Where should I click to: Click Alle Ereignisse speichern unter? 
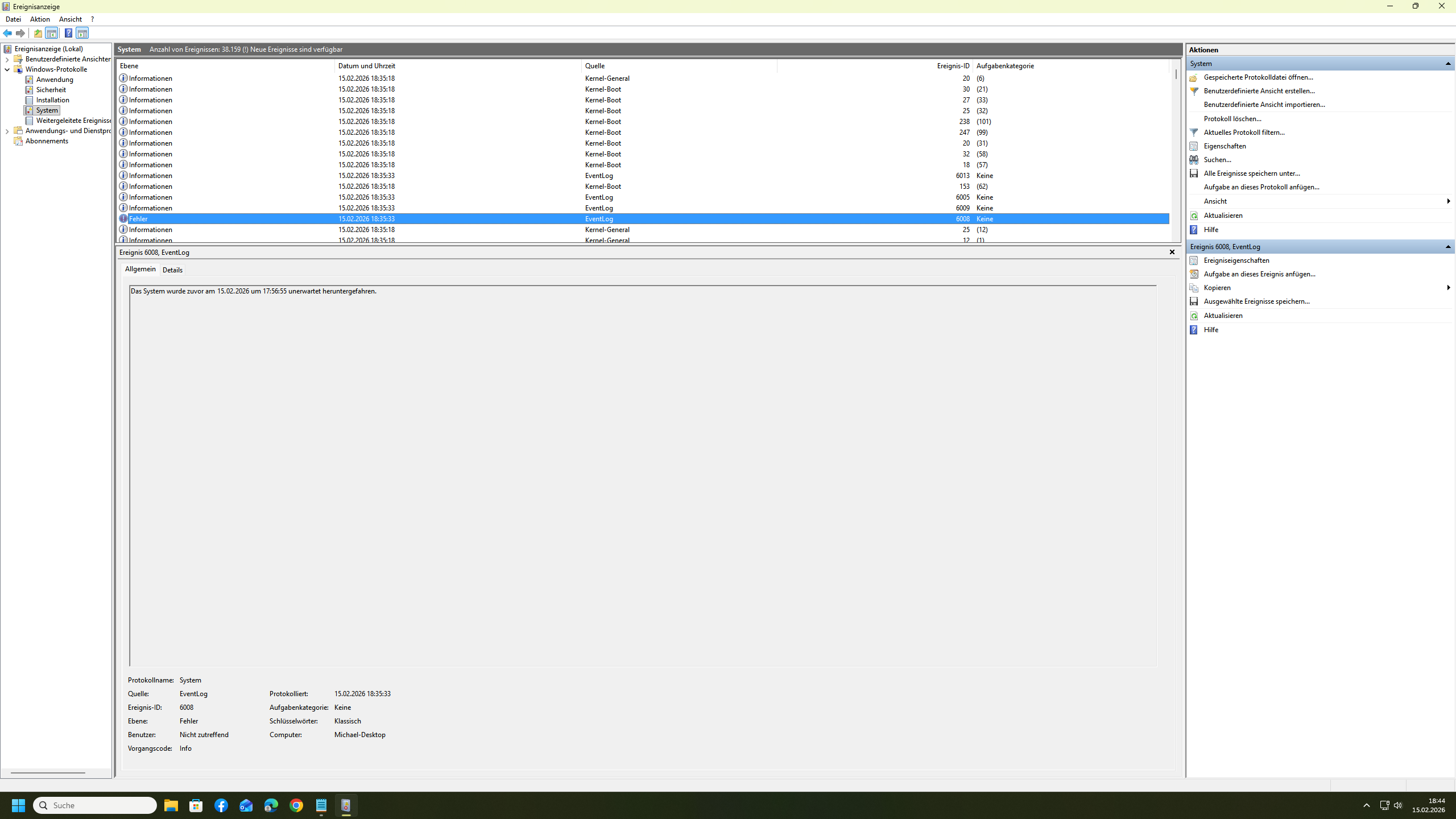(x=1251, y=173)
